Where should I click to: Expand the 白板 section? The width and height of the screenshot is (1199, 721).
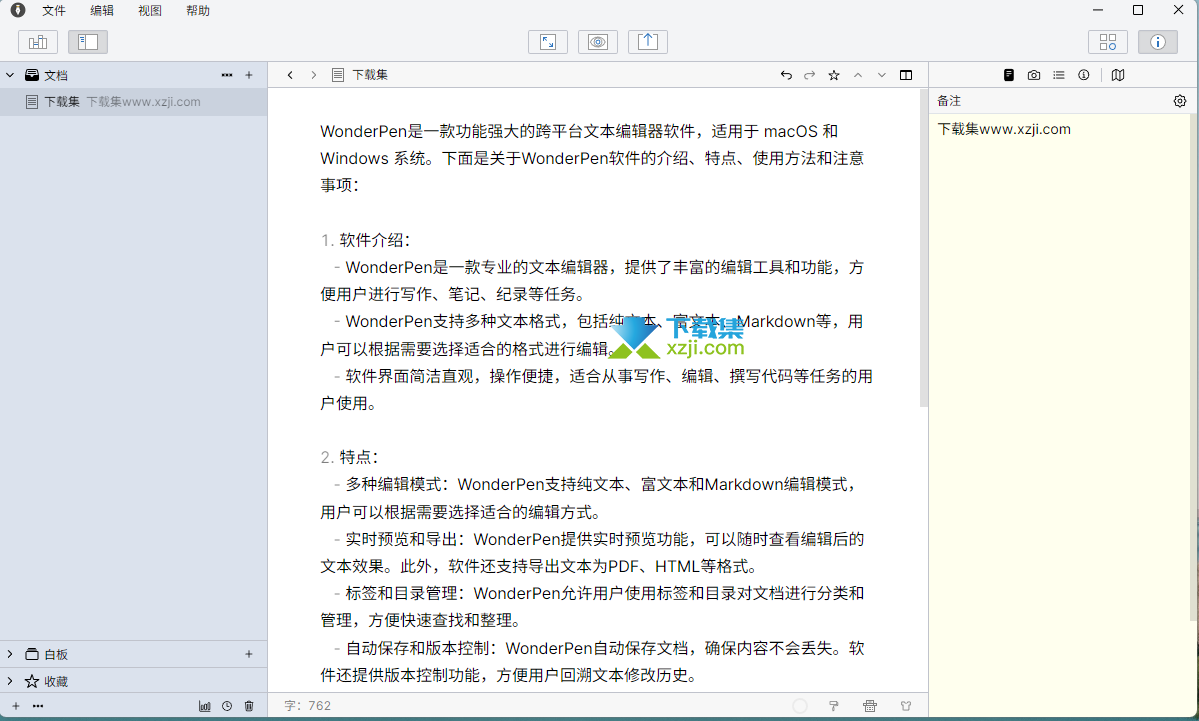(10, 654)
